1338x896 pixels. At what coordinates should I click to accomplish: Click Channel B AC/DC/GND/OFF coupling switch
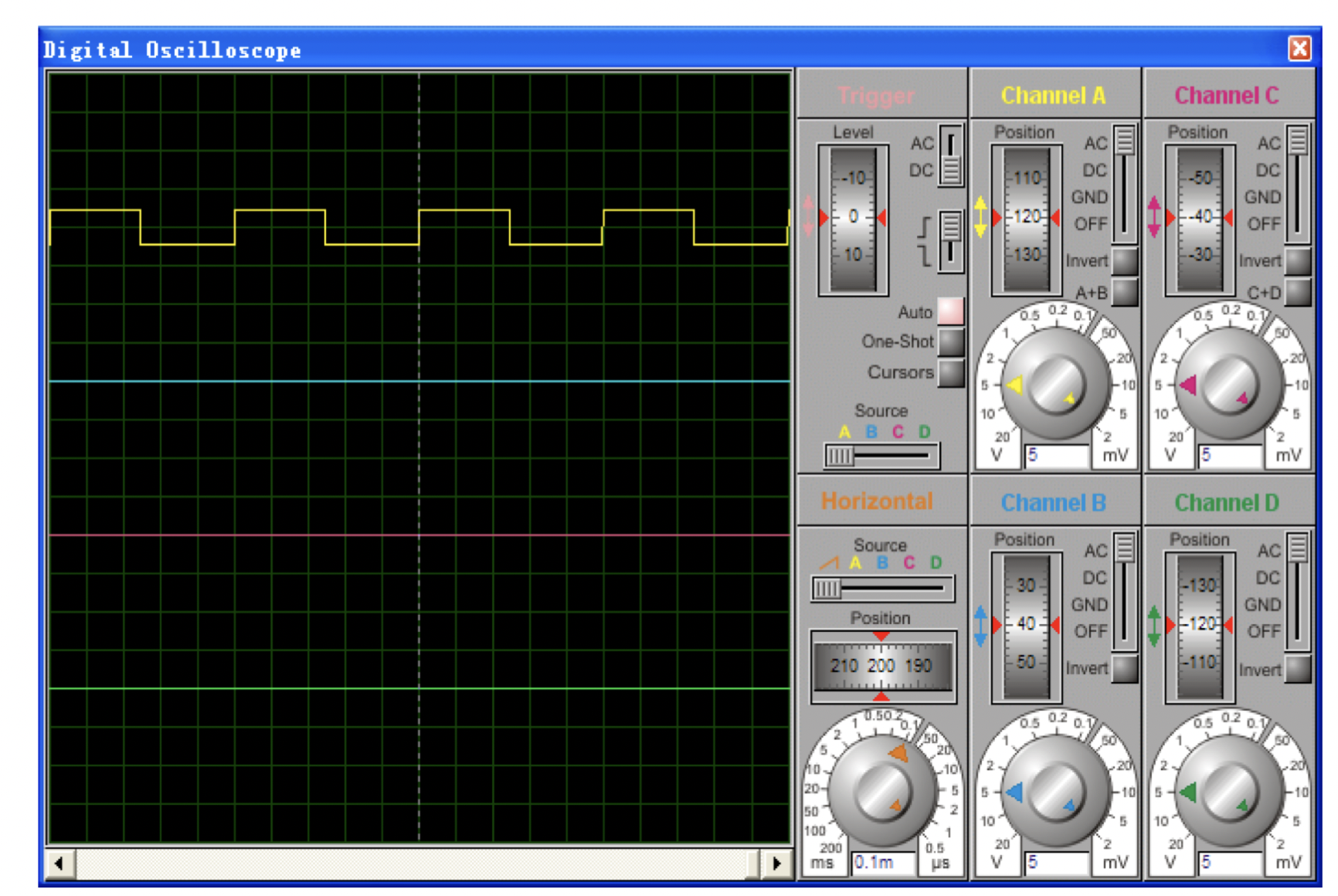pos(1125,591)
